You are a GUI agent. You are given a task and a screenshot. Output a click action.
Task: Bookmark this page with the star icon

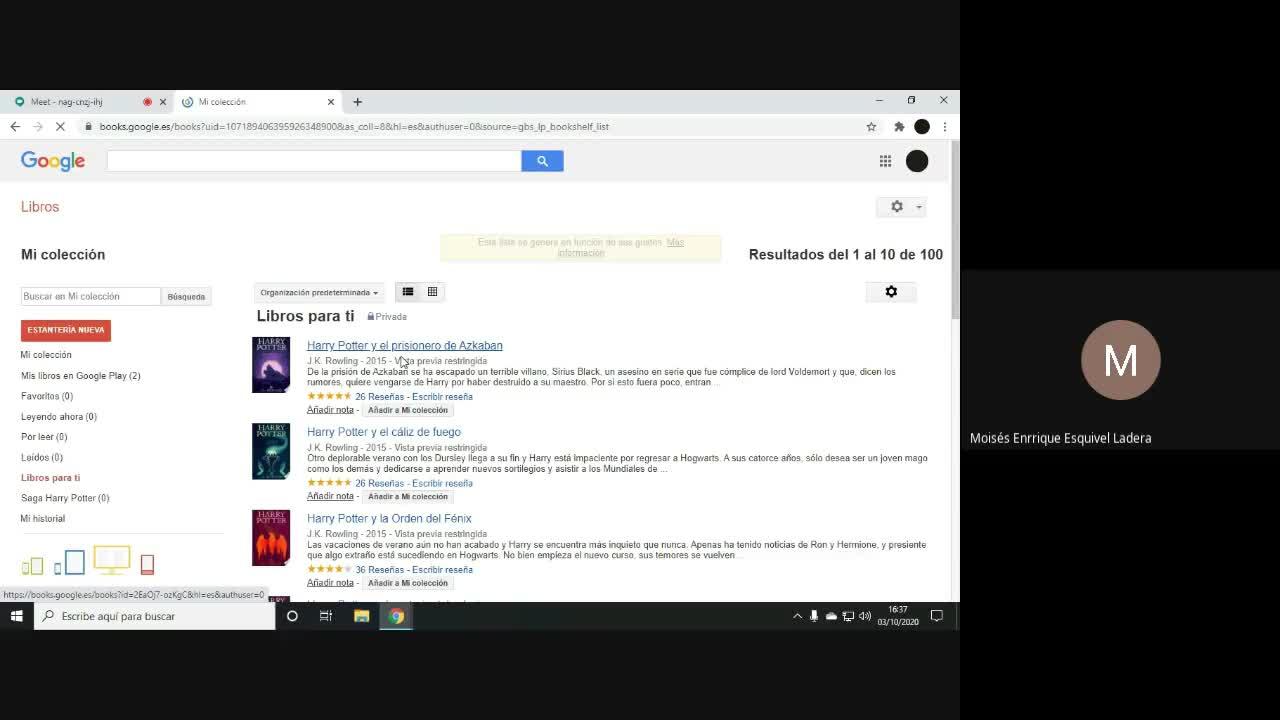coord(871,127)
